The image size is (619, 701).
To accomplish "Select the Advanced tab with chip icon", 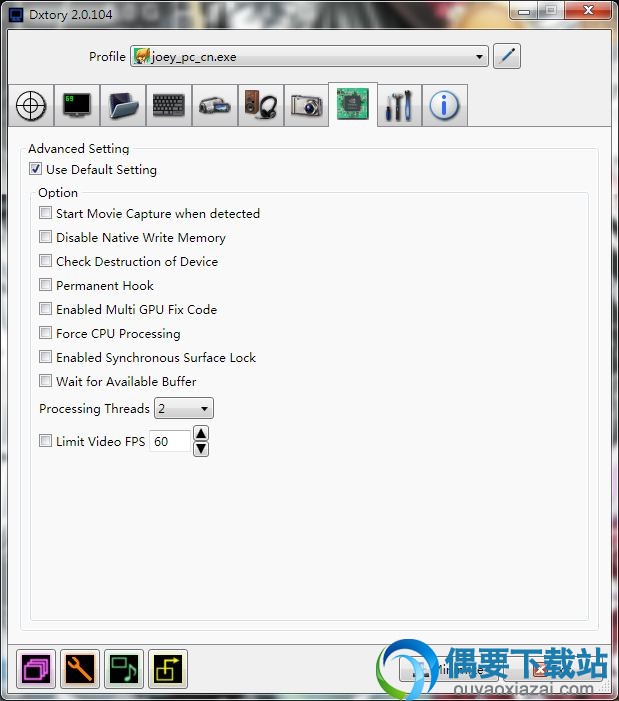I will click(x=353, y=105).
